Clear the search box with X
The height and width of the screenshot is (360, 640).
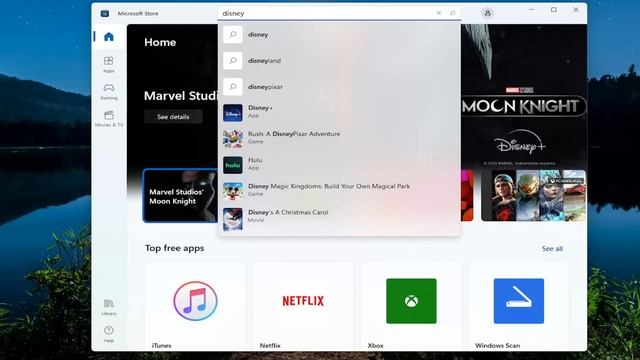(439, 13)
